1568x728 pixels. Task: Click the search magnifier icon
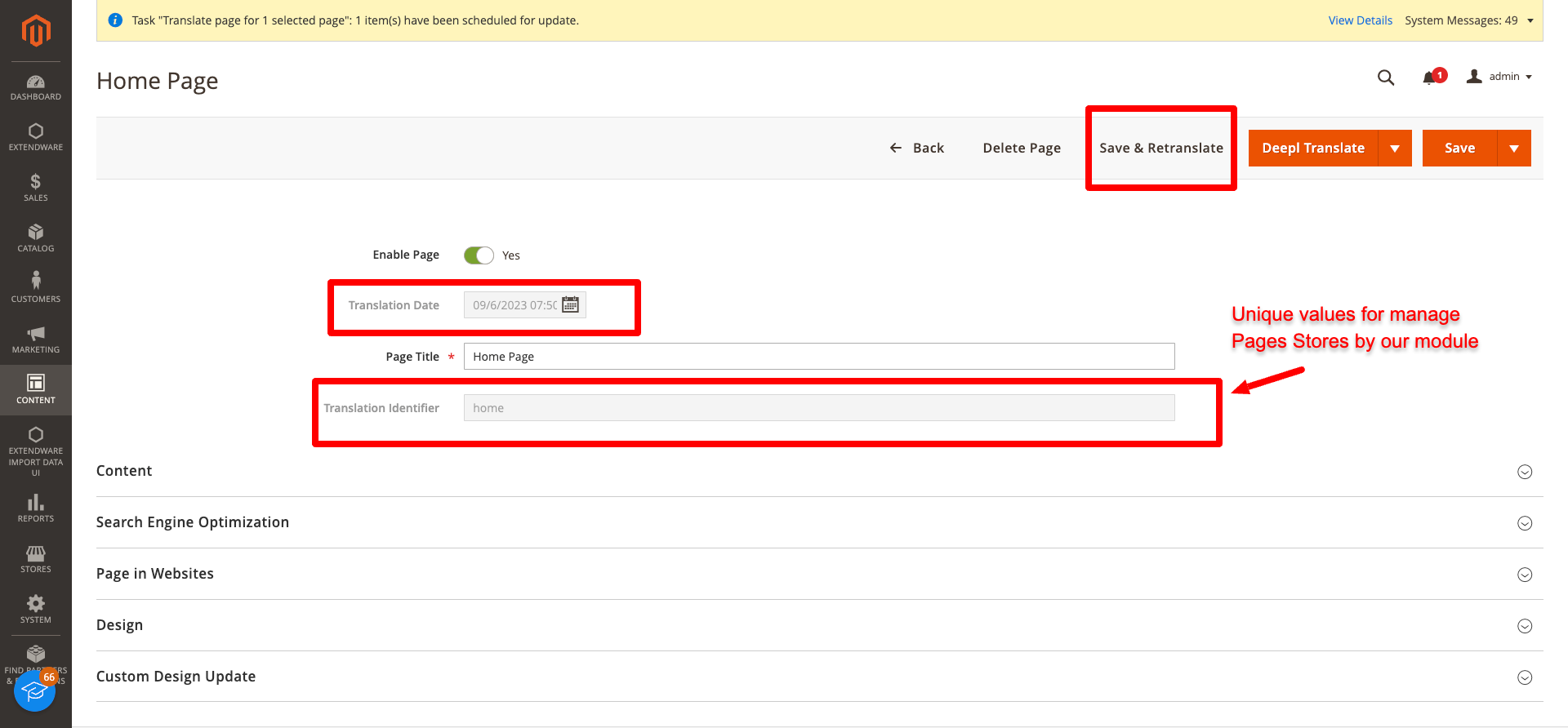tap(1386, 78)
